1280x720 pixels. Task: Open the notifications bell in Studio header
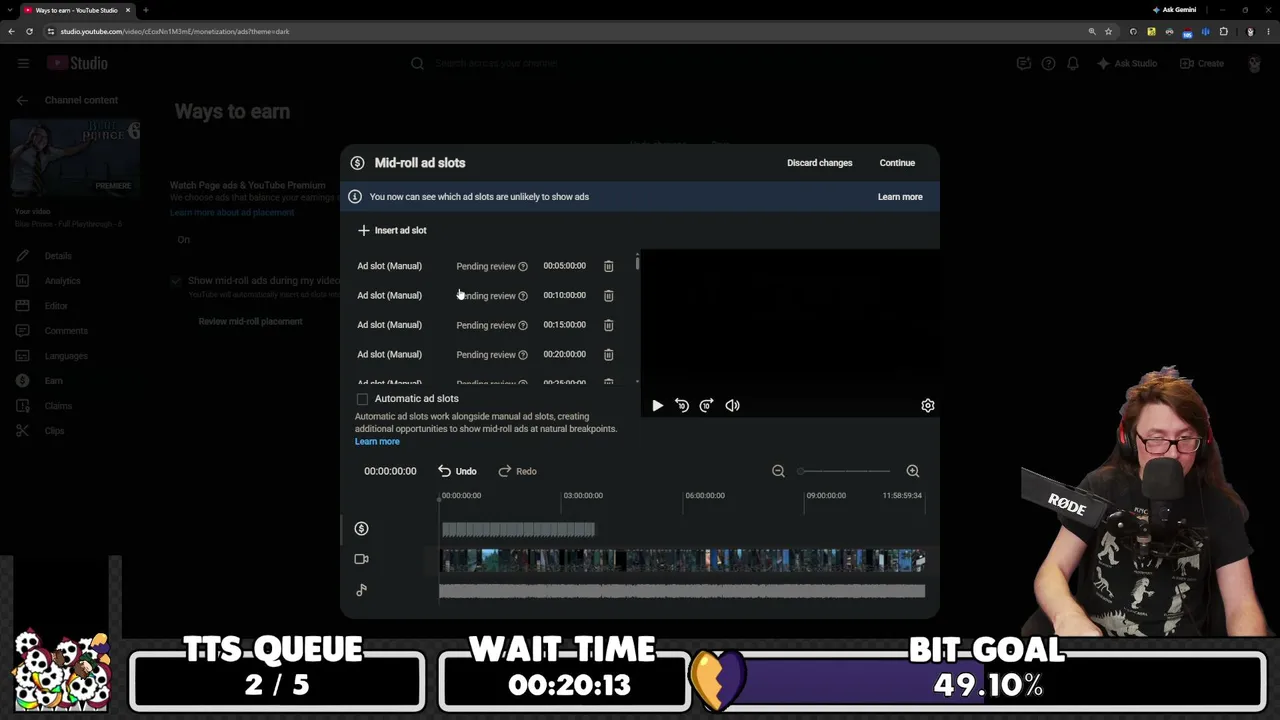(1072, 63)
